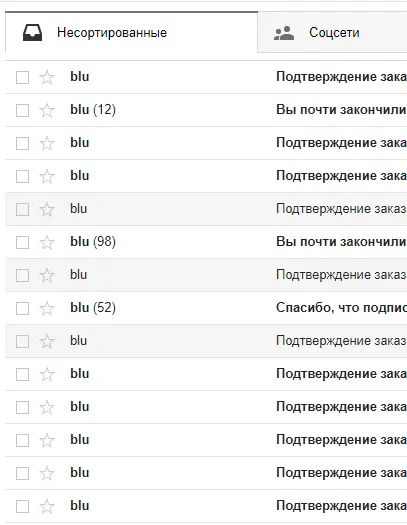This screenshot has width=407, height=525.
Task: Select the checkbox of the last blu email
Action: [x=22, y=506]
